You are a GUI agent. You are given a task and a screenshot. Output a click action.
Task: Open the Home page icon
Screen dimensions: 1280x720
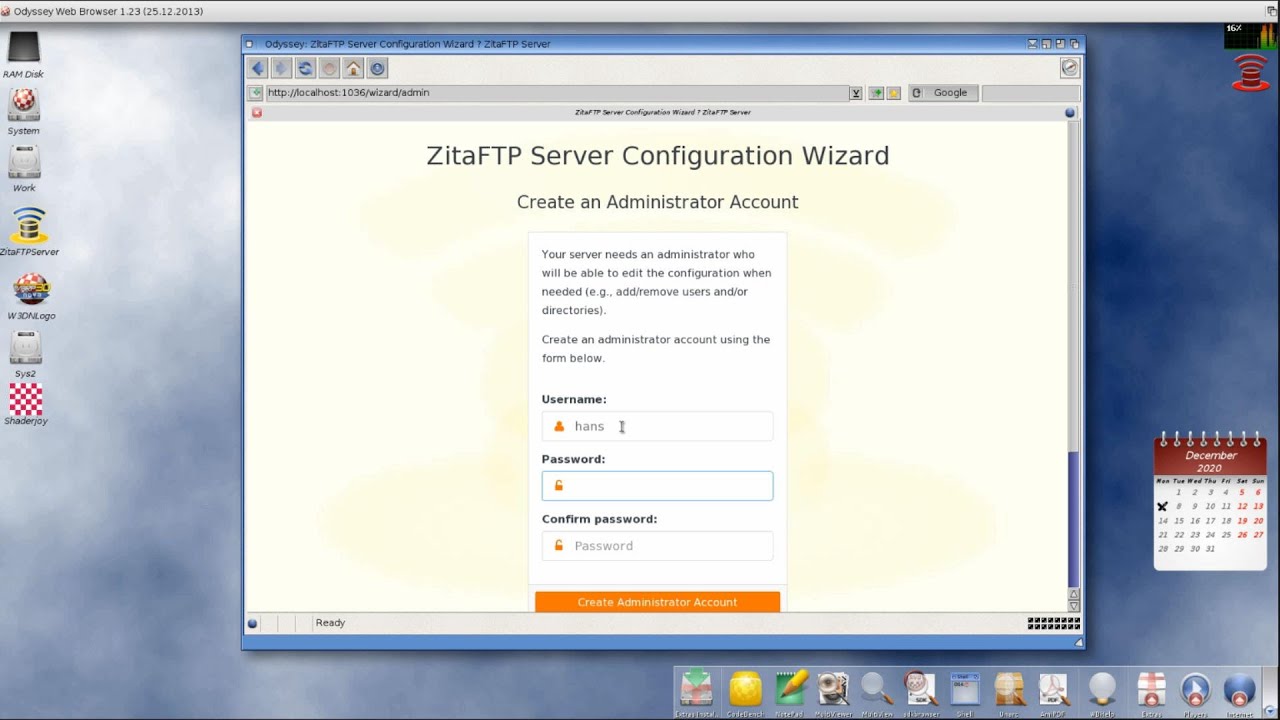coord(353,68)
